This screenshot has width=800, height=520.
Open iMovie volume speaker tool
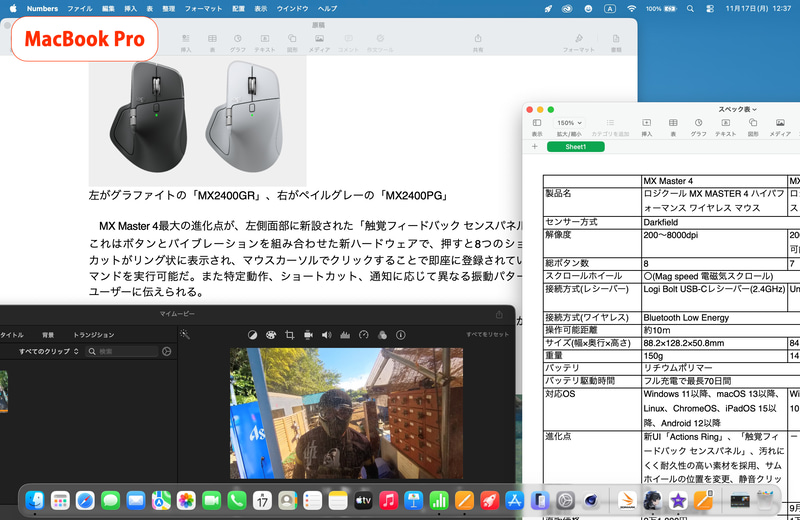[x=327, y=335]
